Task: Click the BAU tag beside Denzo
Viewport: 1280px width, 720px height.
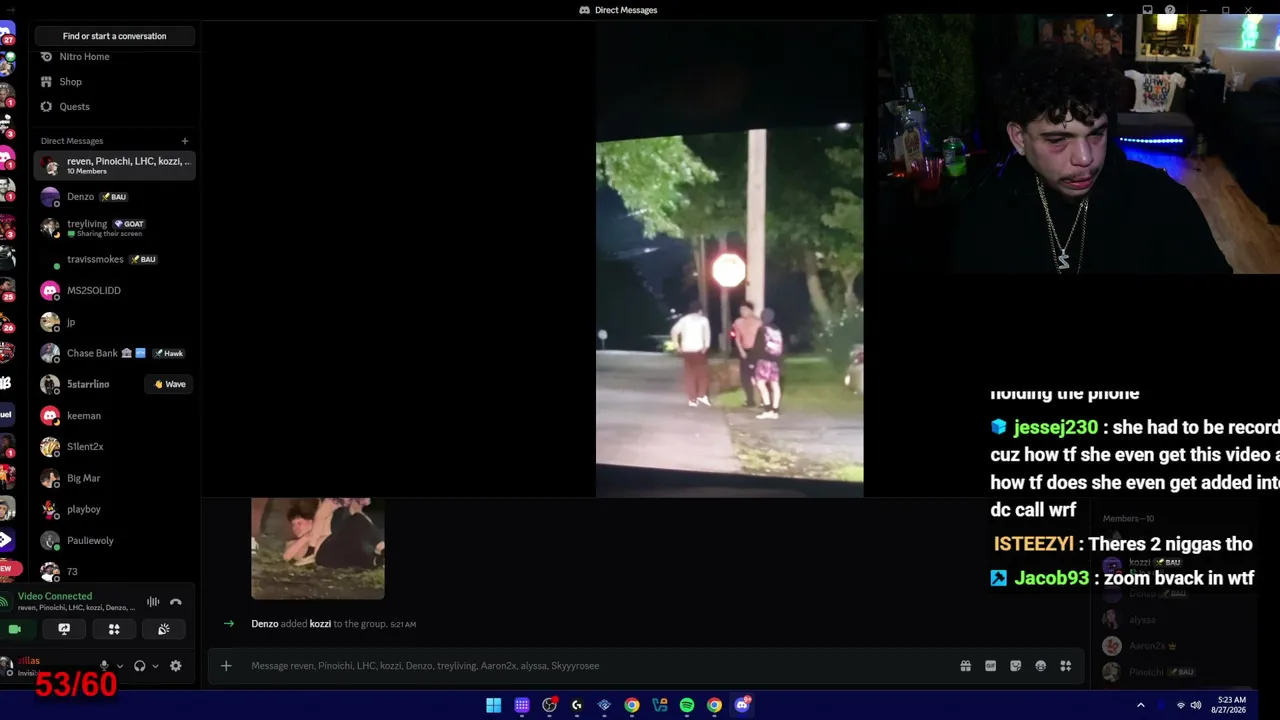Action: [113, 197]
